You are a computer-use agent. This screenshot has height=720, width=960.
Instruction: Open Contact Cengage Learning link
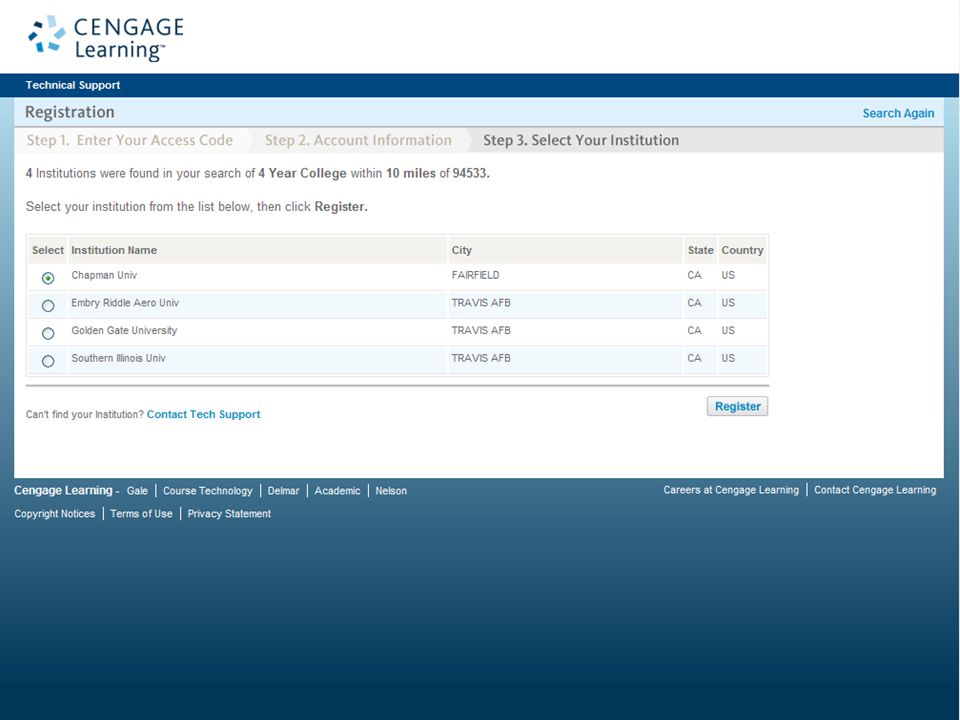[x=875, y=490]
